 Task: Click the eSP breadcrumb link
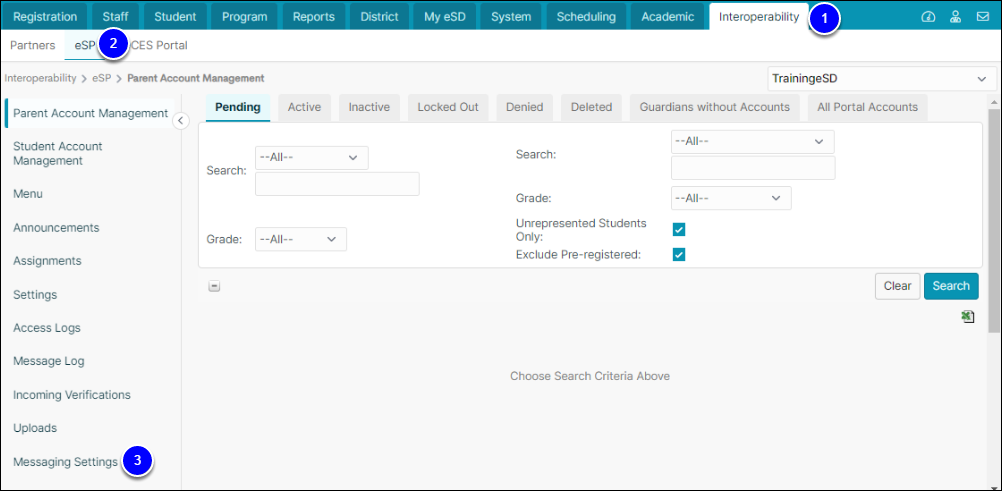(x=102, y=78)
